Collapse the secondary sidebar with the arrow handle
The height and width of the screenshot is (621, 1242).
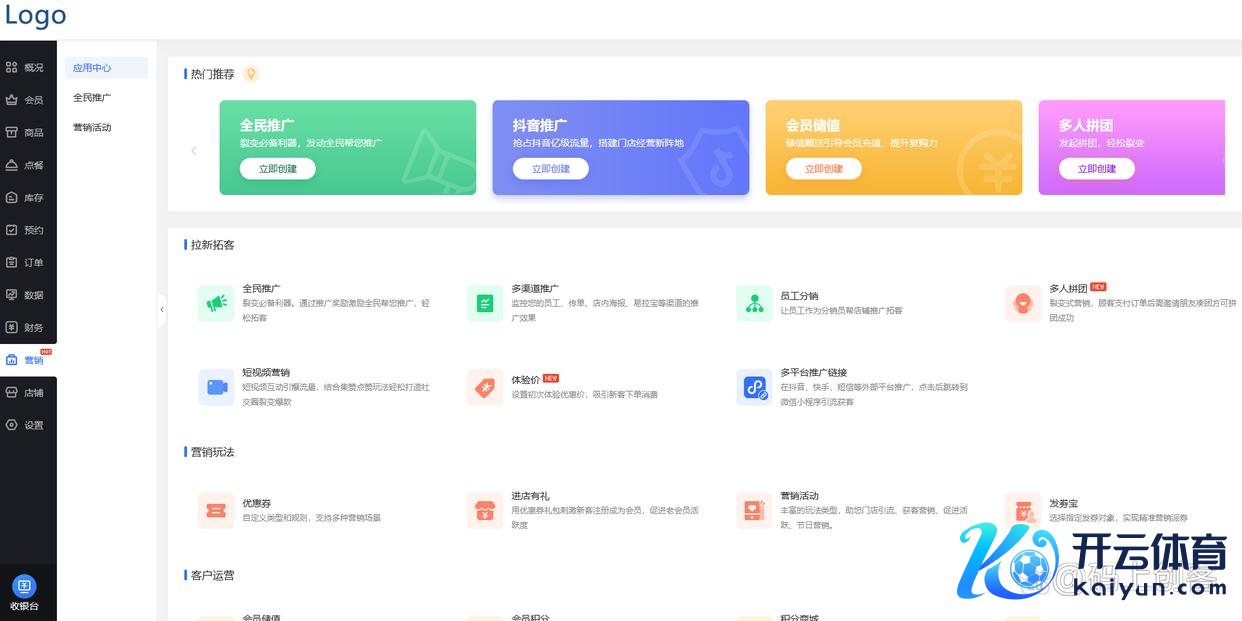point(162,310)
